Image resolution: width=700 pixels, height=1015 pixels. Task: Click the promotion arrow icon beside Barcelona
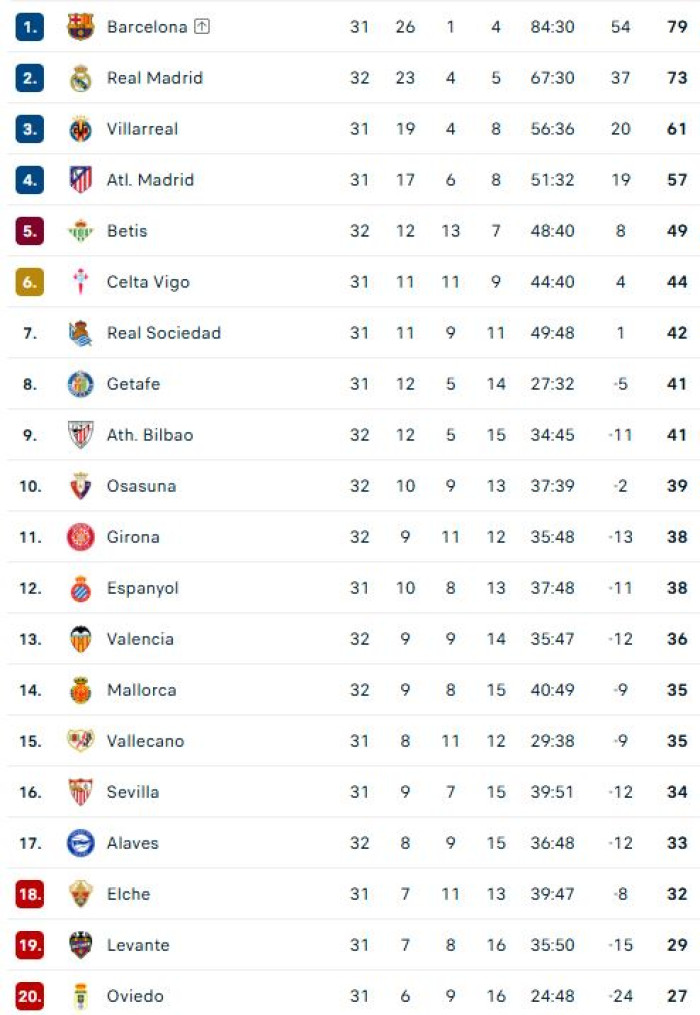202,27
